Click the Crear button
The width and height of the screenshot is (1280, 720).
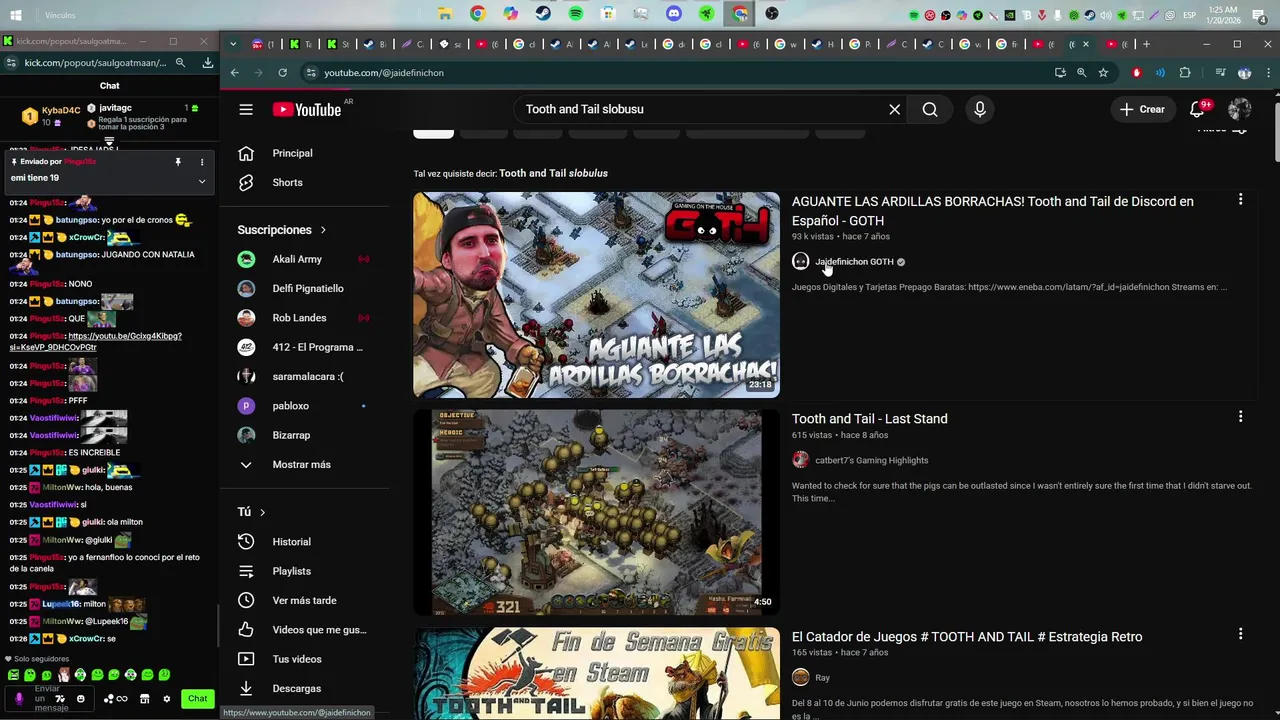1142,109
